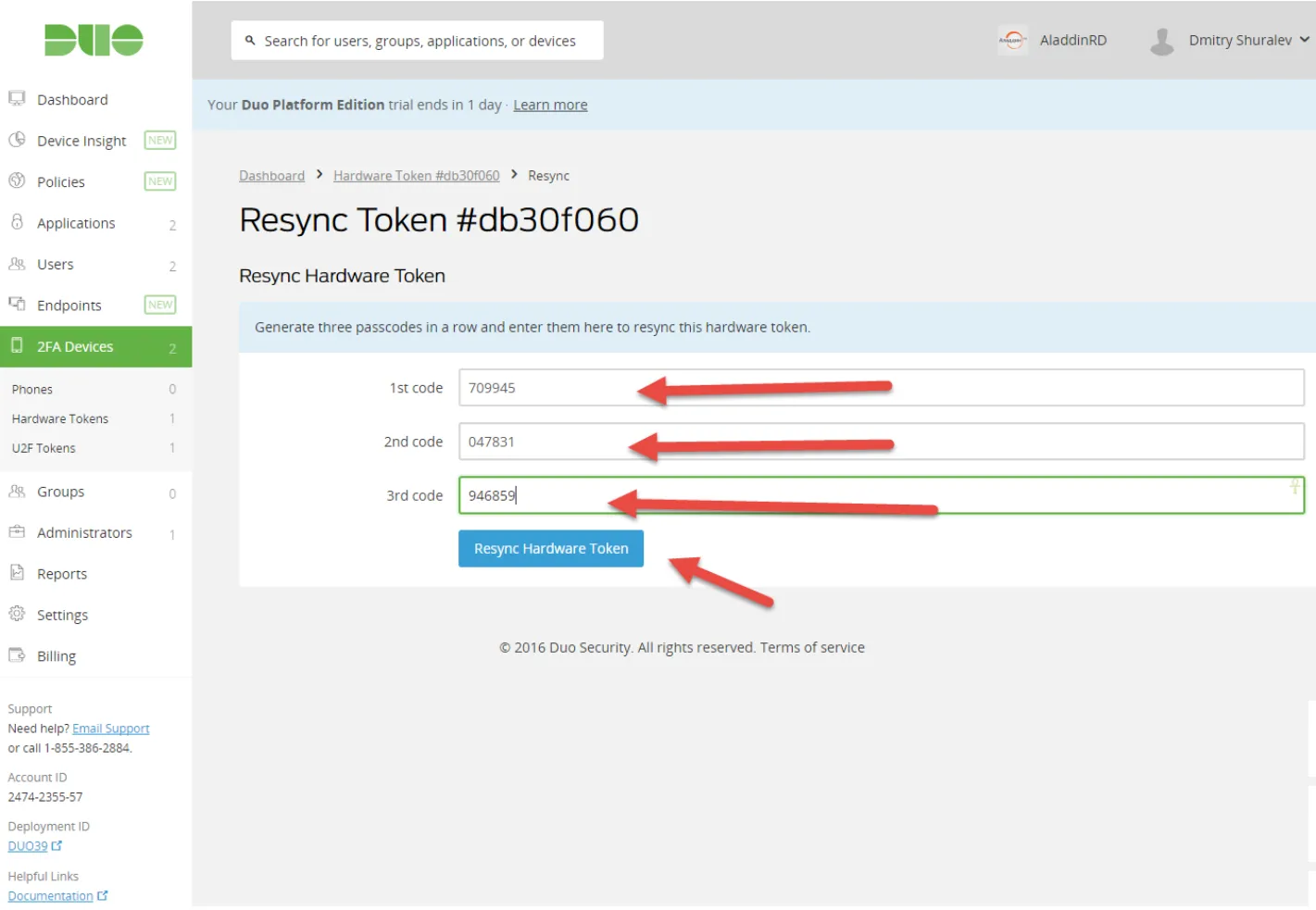Focus the 3rd code input field
The width and height of the screenshot is (1316, 910).
pos(881,494)
